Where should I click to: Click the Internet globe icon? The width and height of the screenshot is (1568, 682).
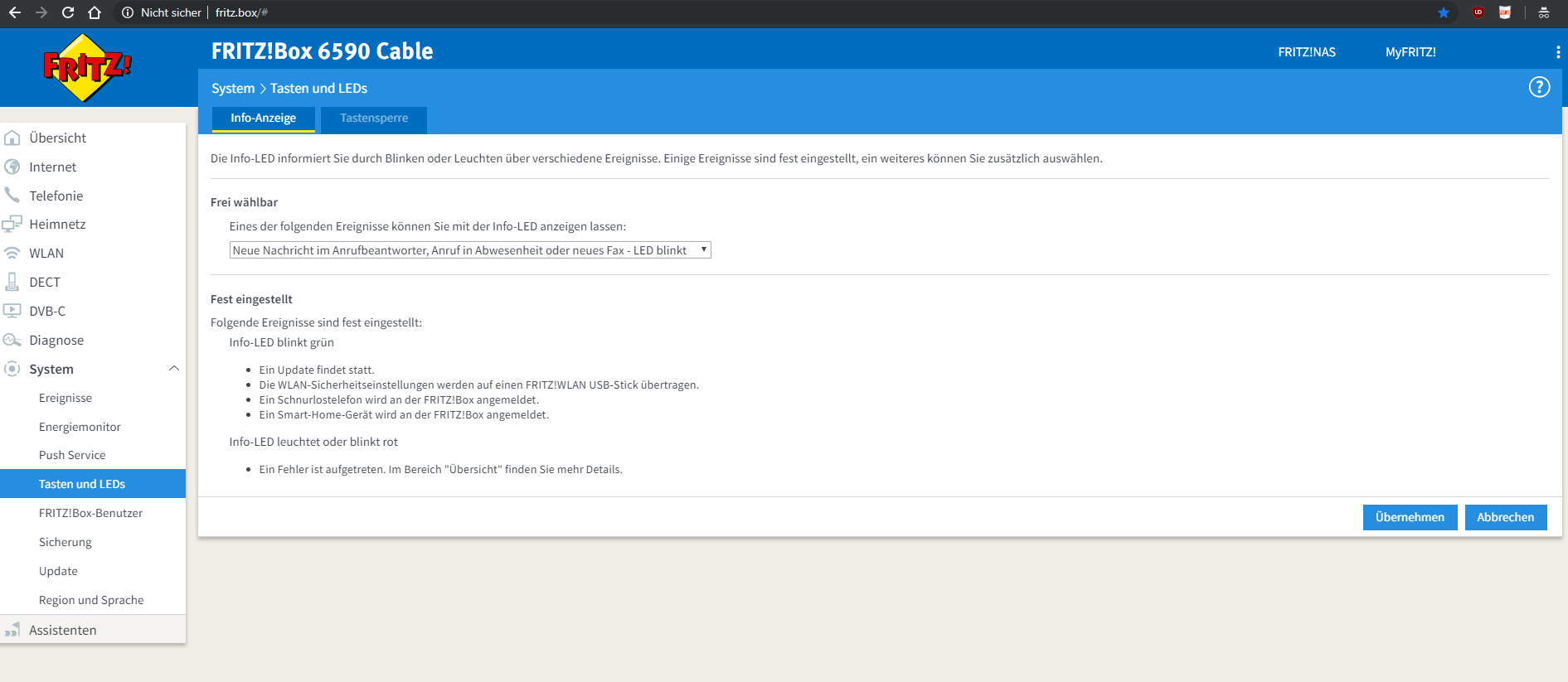click(x=12, y=167)
